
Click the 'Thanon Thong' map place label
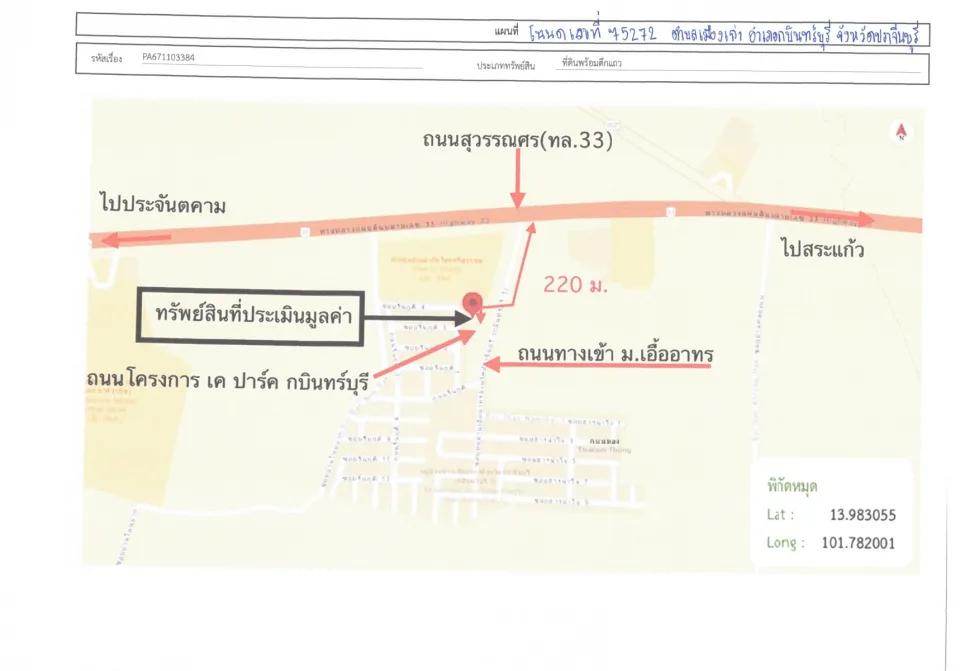coord(604,449)
